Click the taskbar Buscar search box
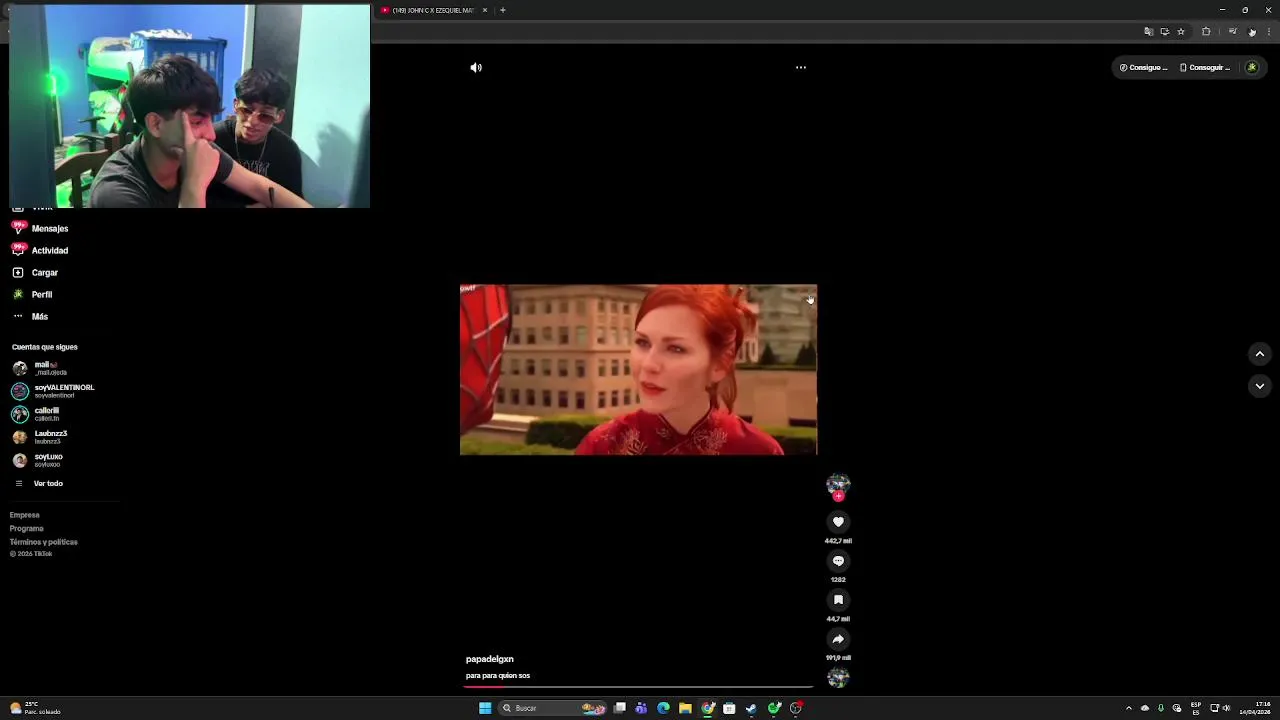Image resolution: width=1280 pixels, height=720 pixels. 553,708
